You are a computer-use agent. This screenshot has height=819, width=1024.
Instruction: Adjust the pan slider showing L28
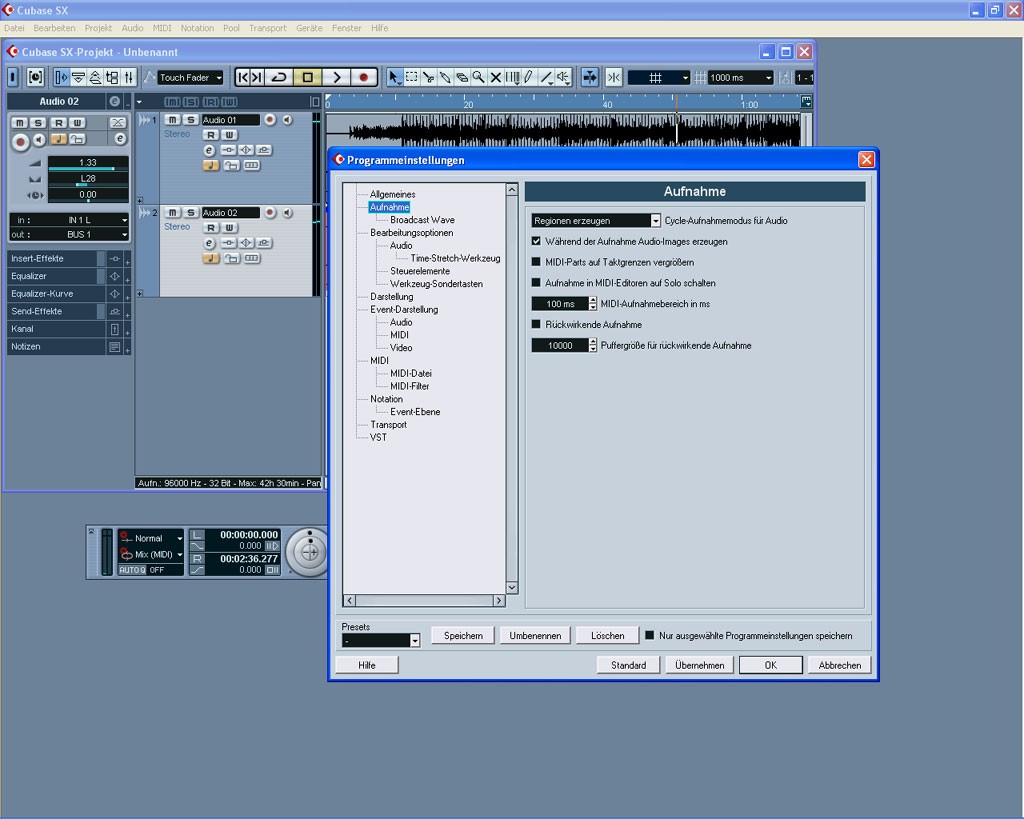pos(88,179)
